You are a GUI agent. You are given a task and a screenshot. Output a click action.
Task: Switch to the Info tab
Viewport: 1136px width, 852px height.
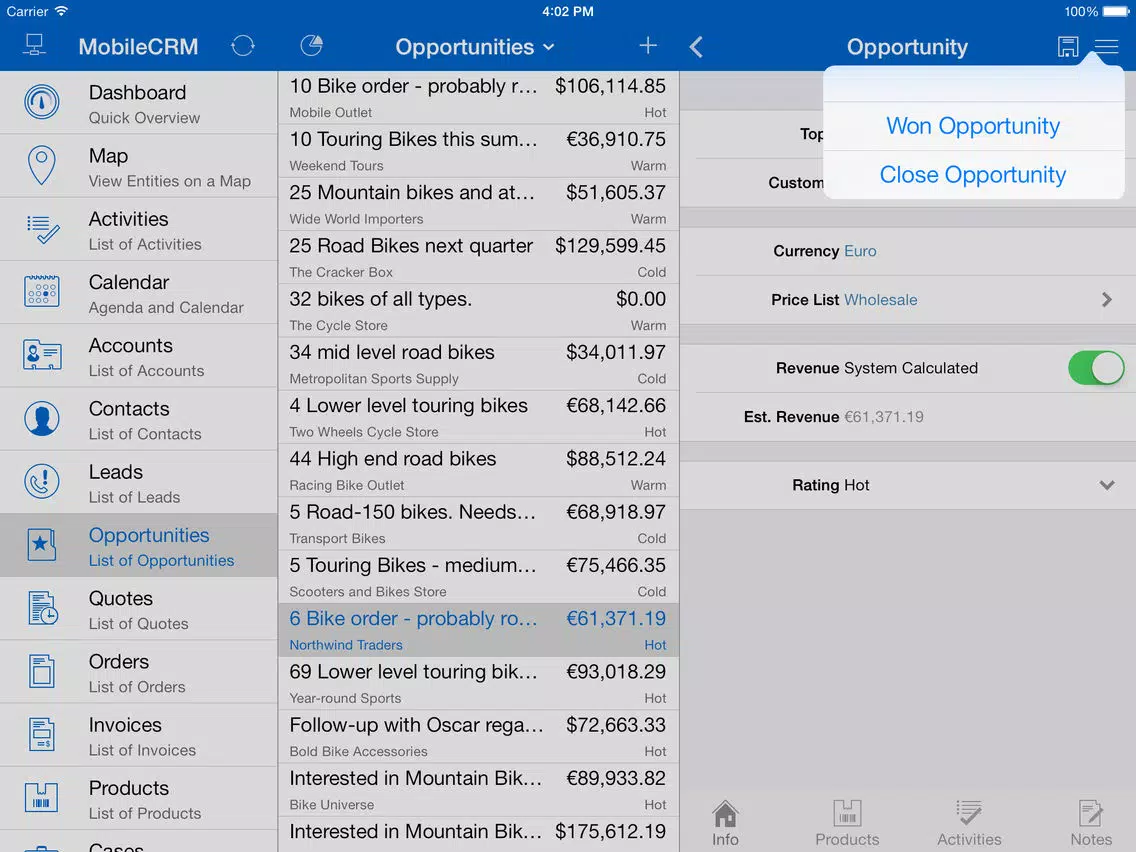(725, 823)
